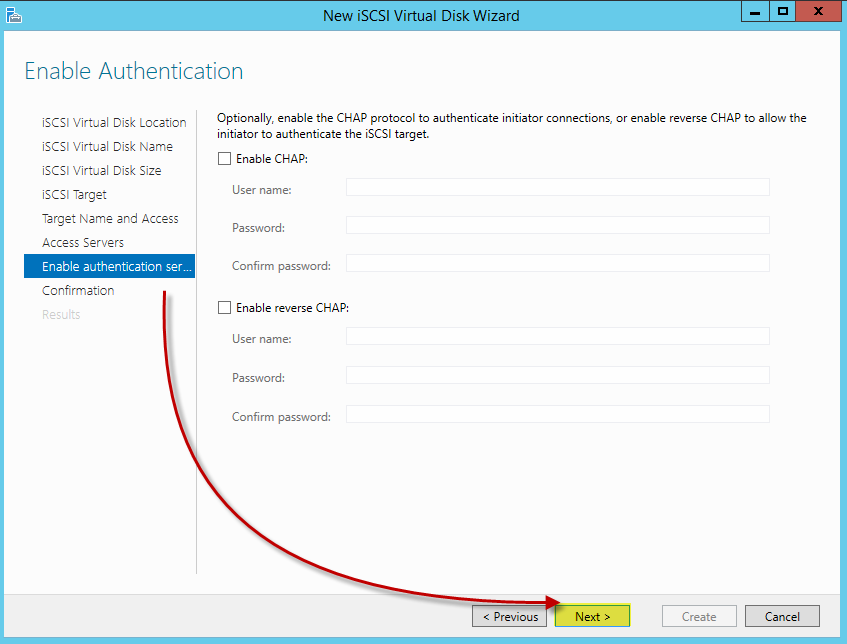This screenshot has width=847, height=644.
Task: Go back with Previous button
Action: pyautogui.click(x=509, y=616)
